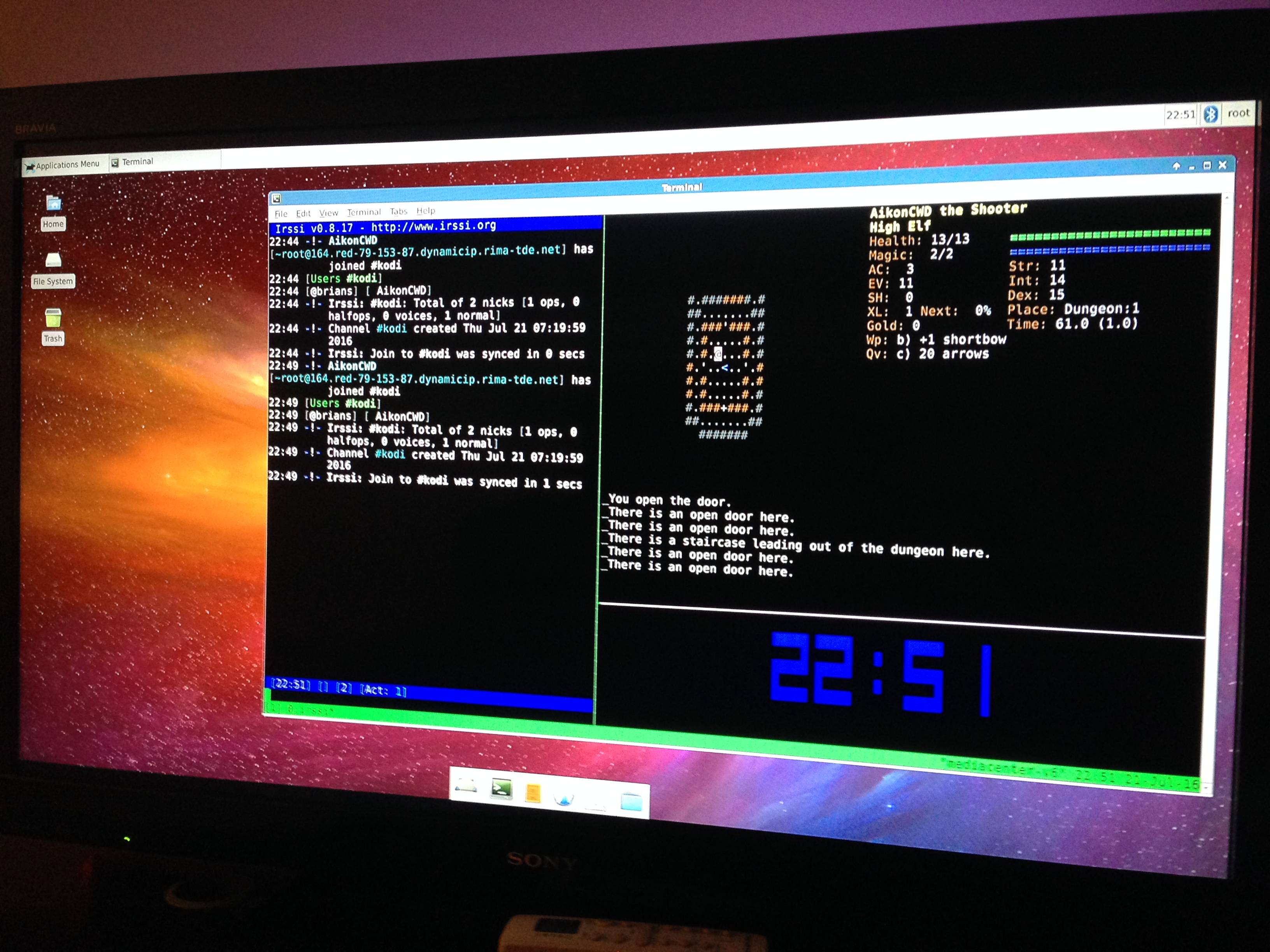Click the 'Terminal' window title bar text
Image resolution: width=1270 pixels, height=952 pixels.
pyautogui.click(x=682, y=188)
